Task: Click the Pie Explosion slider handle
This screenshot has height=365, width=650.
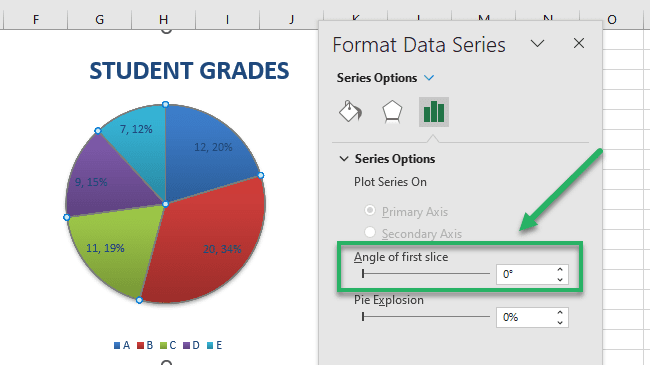Action: (363, 317)
